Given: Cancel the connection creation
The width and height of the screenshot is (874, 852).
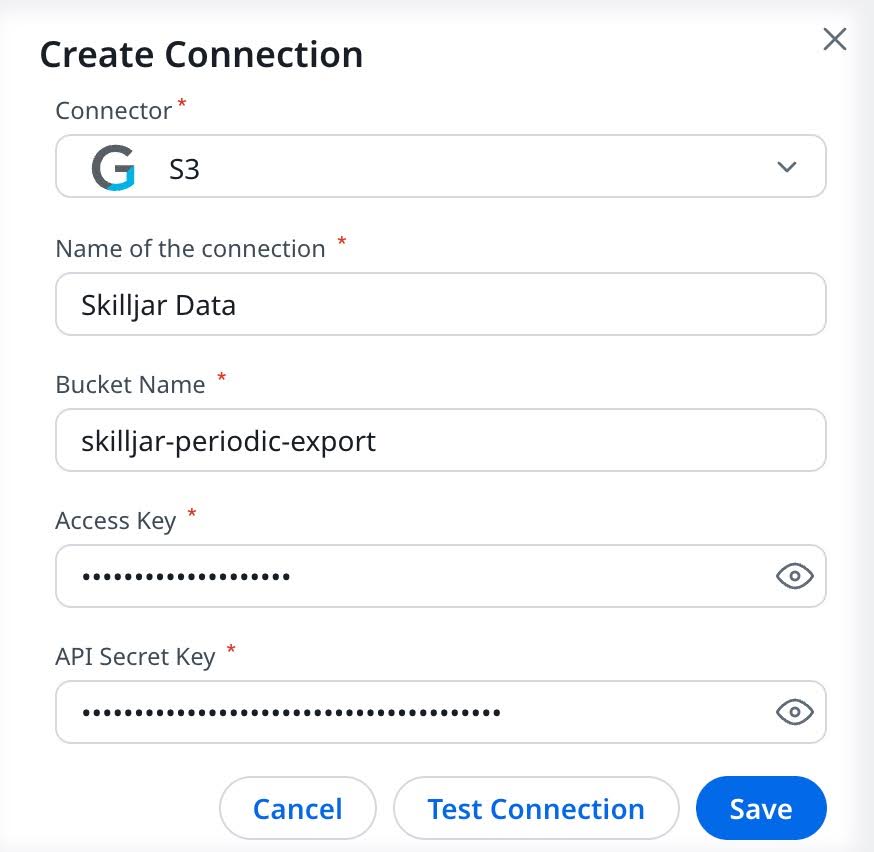Looking at the screenshot, I should pos(298,808).
